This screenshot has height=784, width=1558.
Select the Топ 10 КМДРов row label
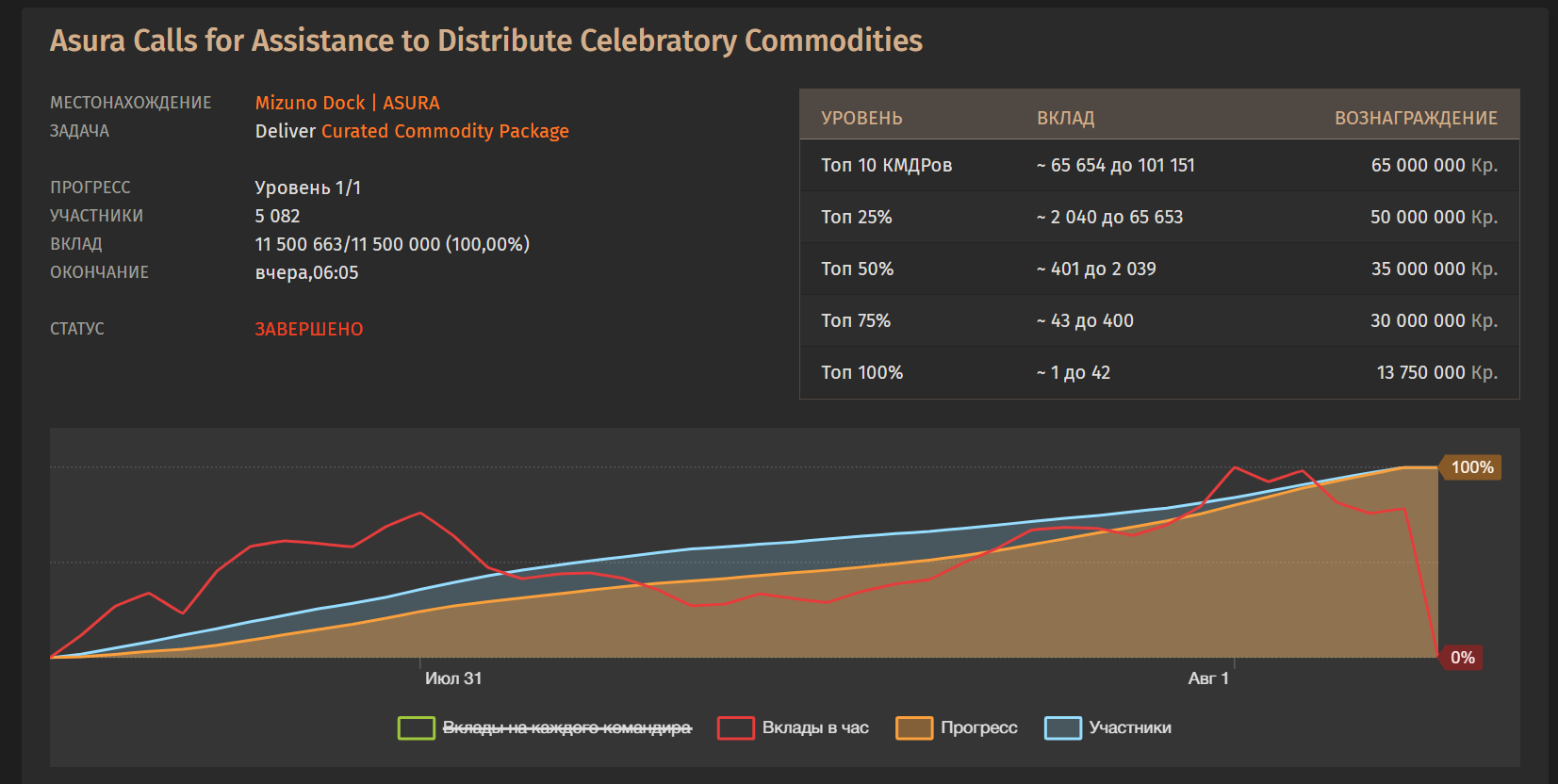point(886,165)
